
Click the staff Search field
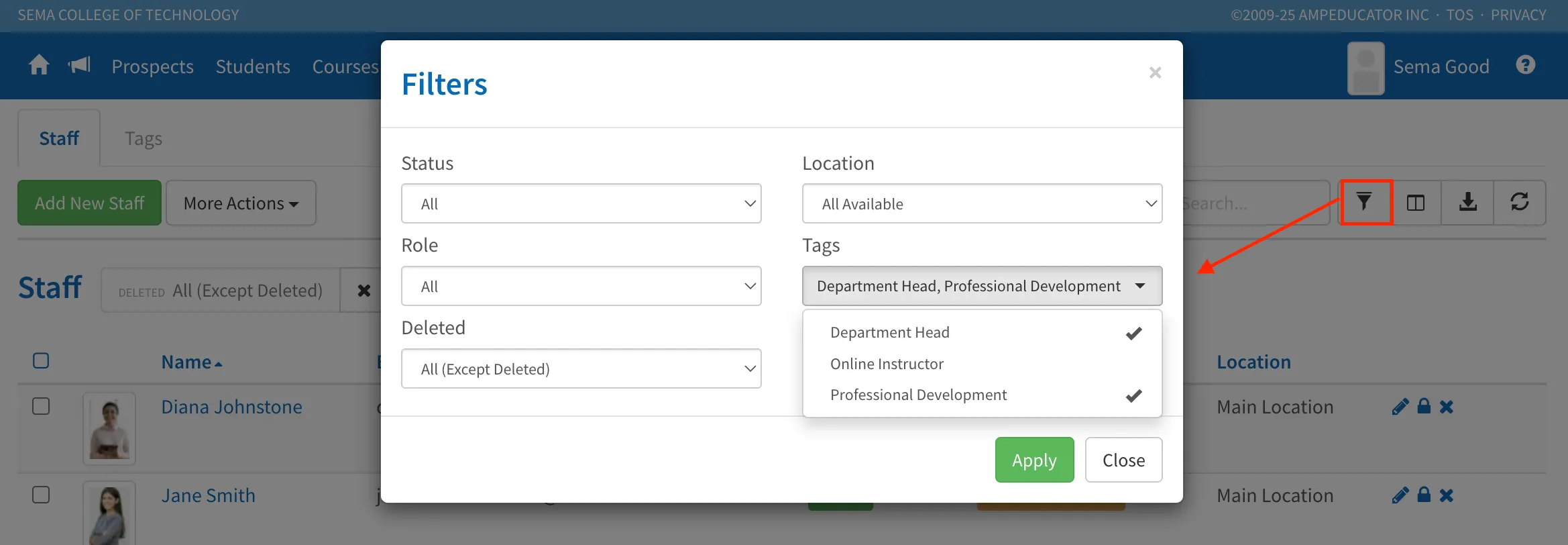pos(1255,203)
